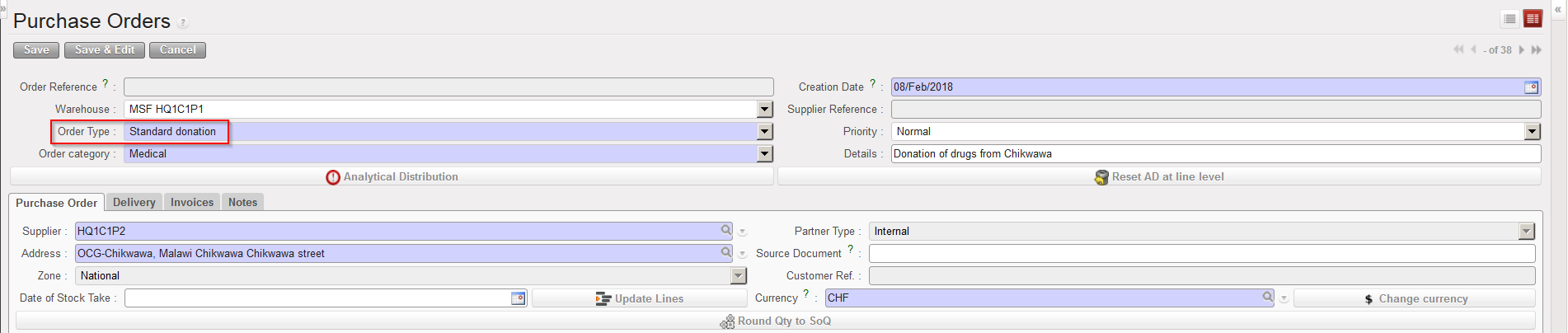The image size is (1568, 333).
Task: Expand the Order category dropdown
Action: [x=765, y=154]
